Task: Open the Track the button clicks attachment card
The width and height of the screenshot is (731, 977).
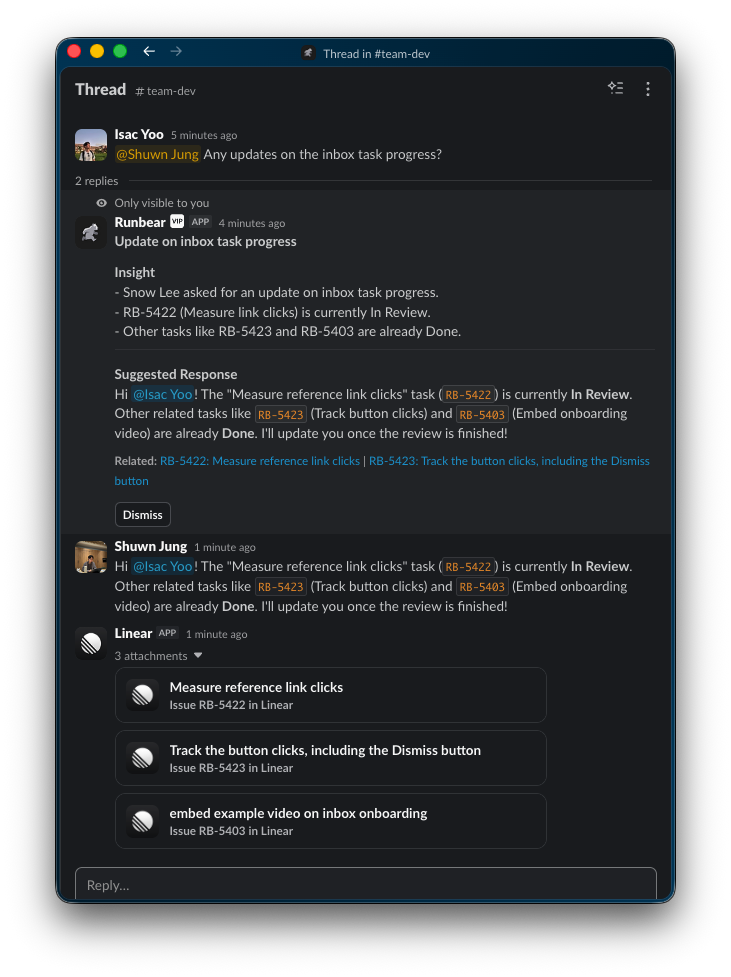Action: [x=331, y=758]
